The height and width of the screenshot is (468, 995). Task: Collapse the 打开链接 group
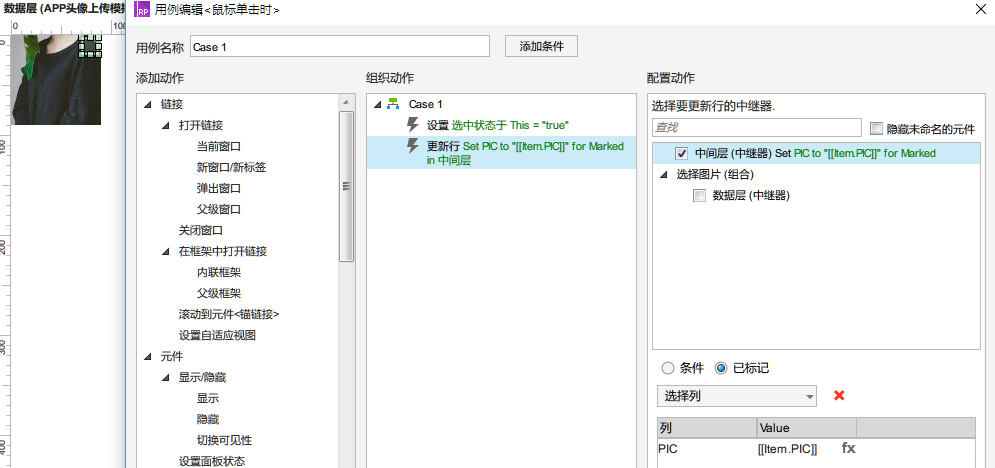pos(166,126)
